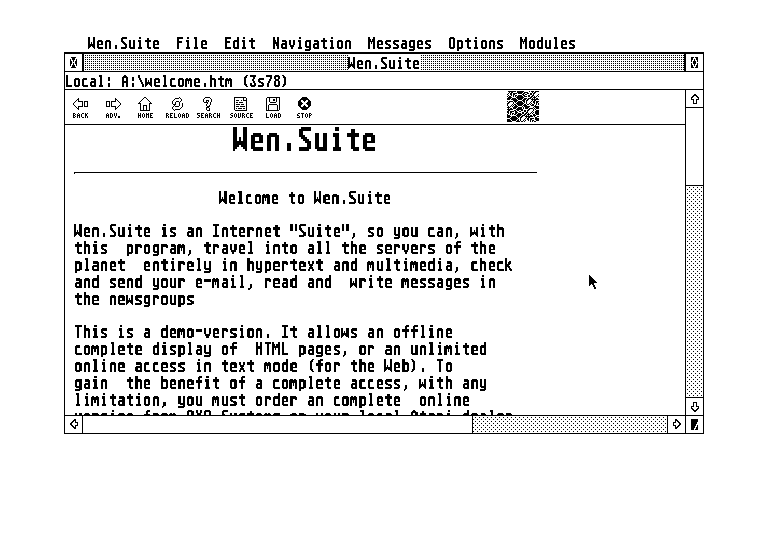Click the Wen.Suite window title bar
The image size is (768, 540).
coord(384,63)
